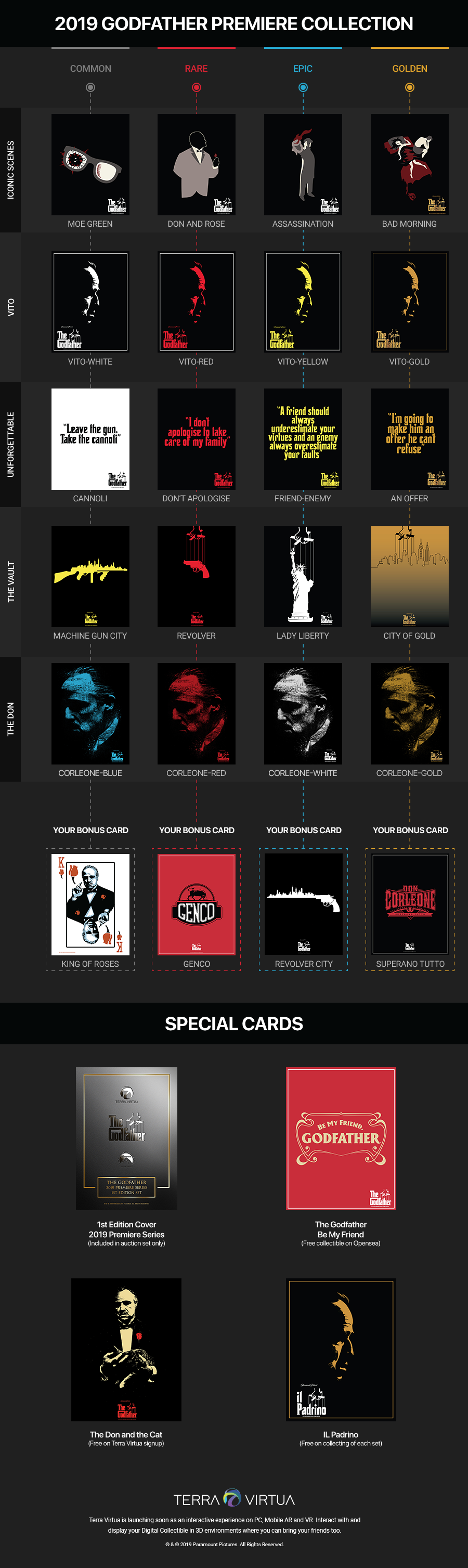Select the RARE column heading
This screenshot has width=468, height=1568.
point(197,69)
